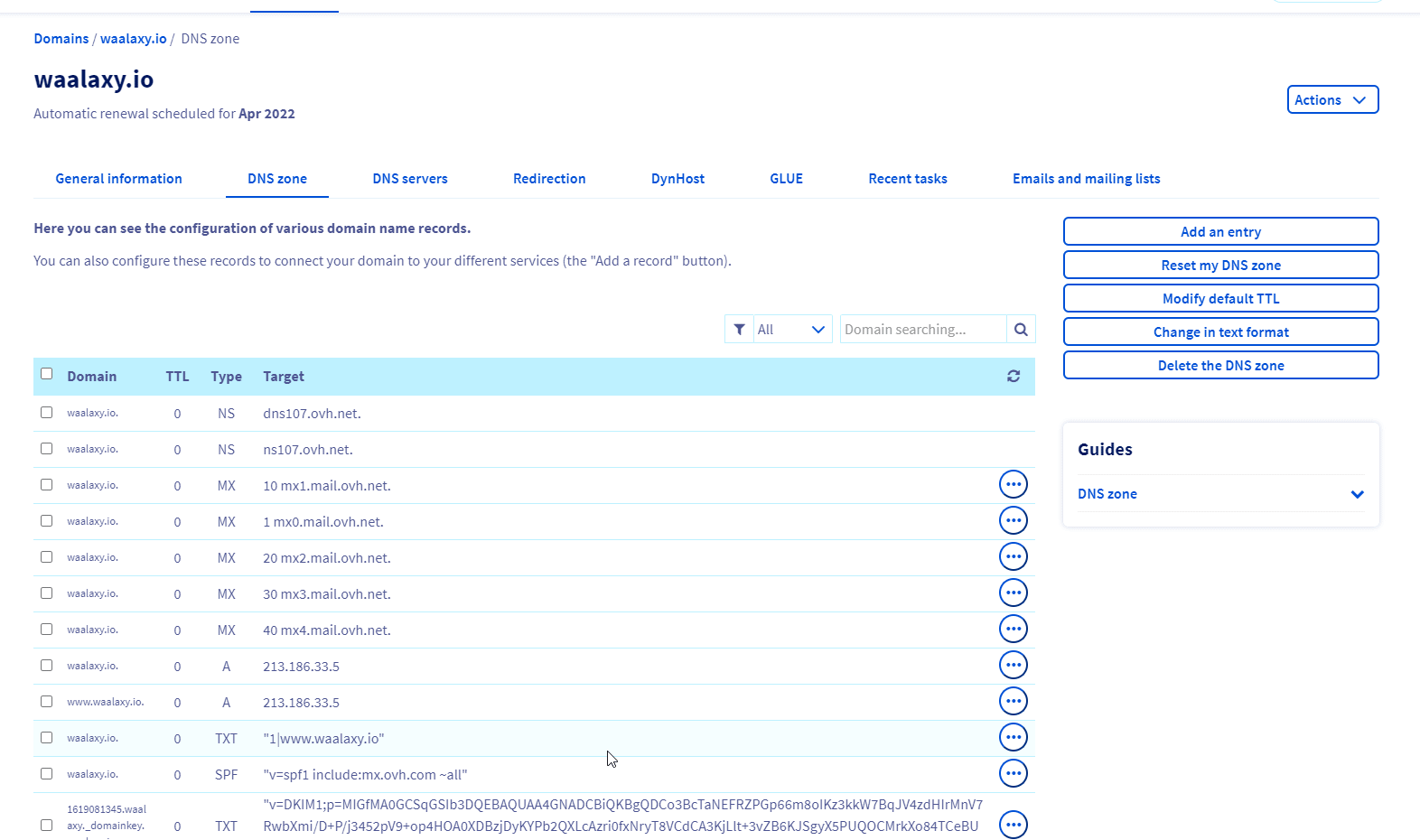Click the Type column header
This screenshot has height=840, width=1420.
[226, 377]
